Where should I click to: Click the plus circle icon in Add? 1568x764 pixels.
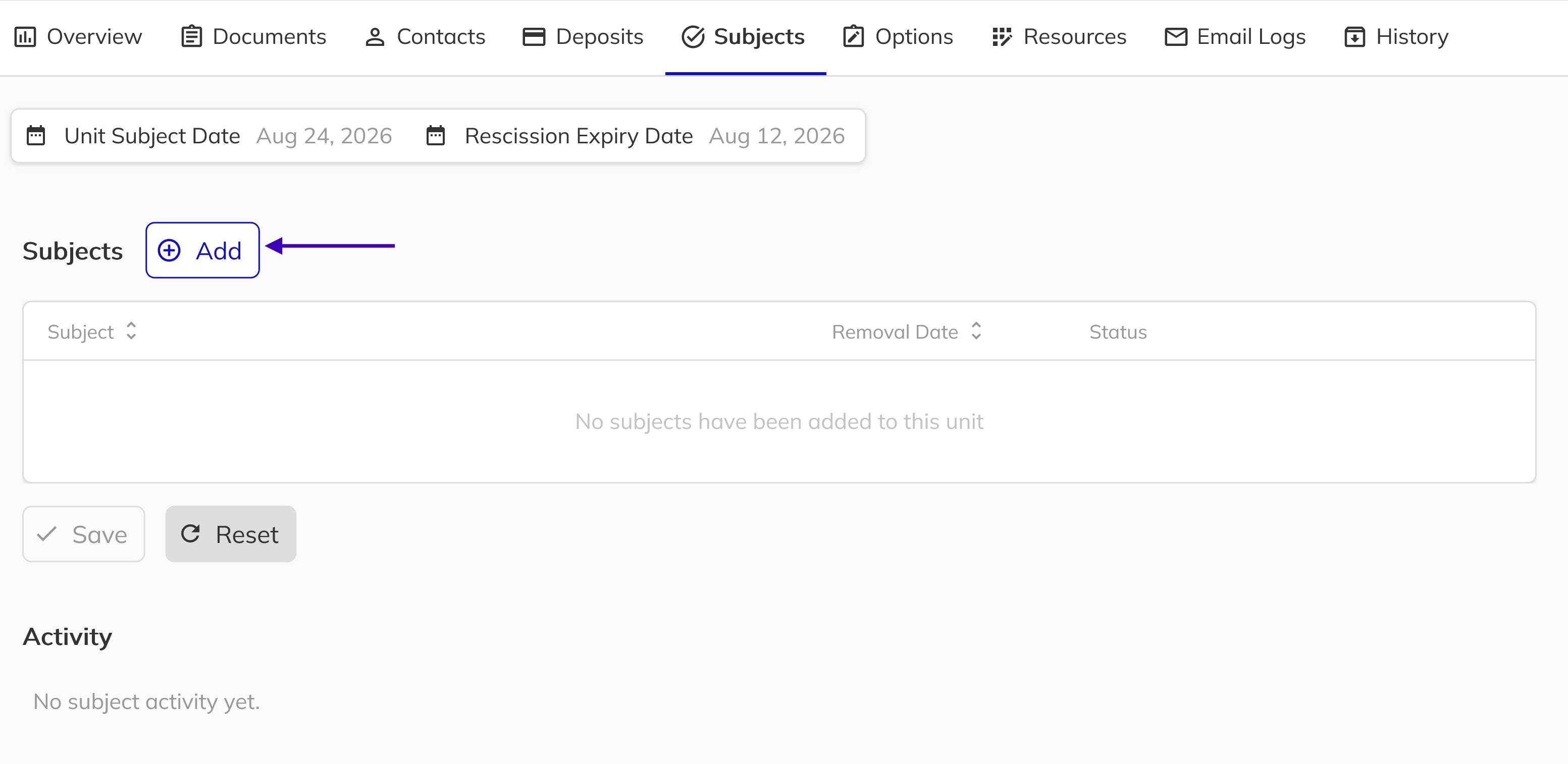click(x=169, y=250)
